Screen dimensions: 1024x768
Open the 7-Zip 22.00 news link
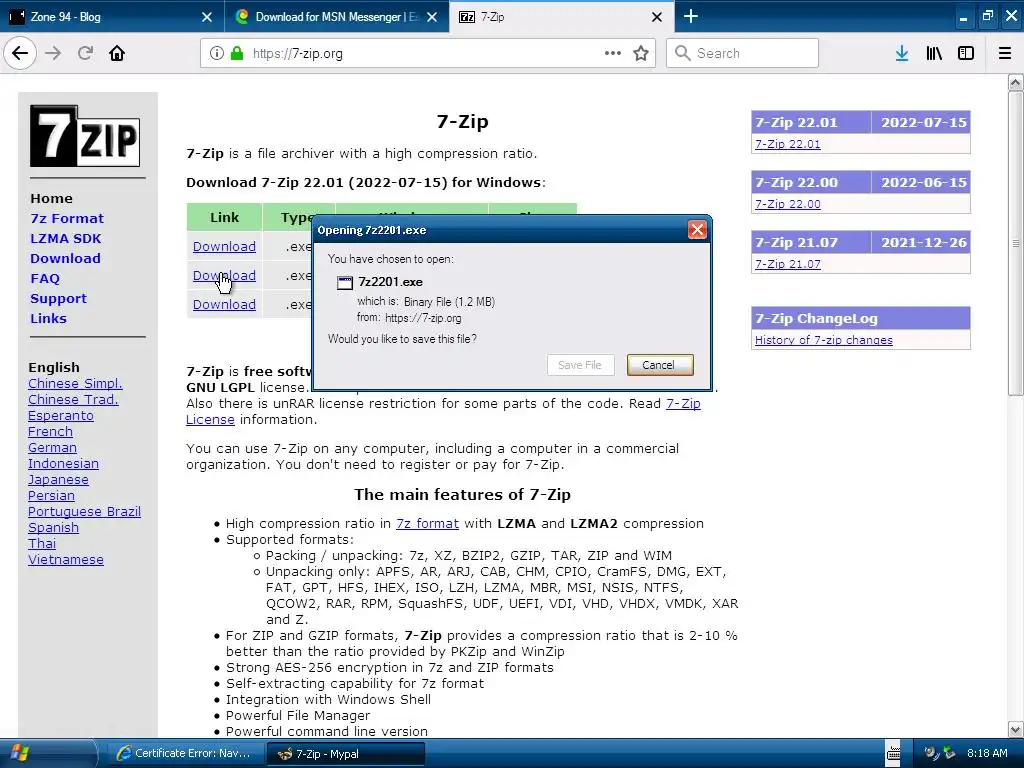tap(788, 204)
